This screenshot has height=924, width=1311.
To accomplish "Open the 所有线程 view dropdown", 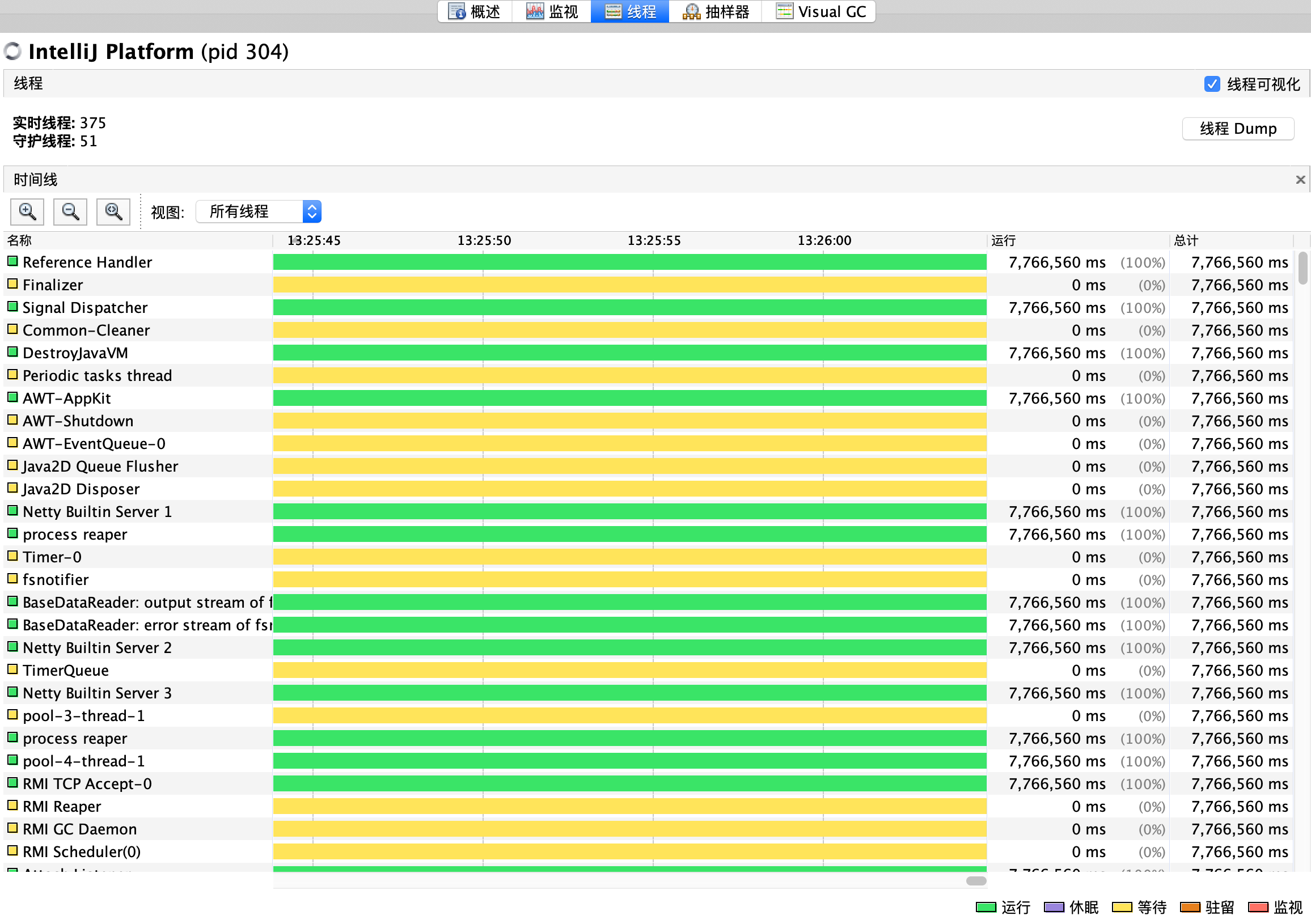I will pyautogui.click(x=259, y=212).
